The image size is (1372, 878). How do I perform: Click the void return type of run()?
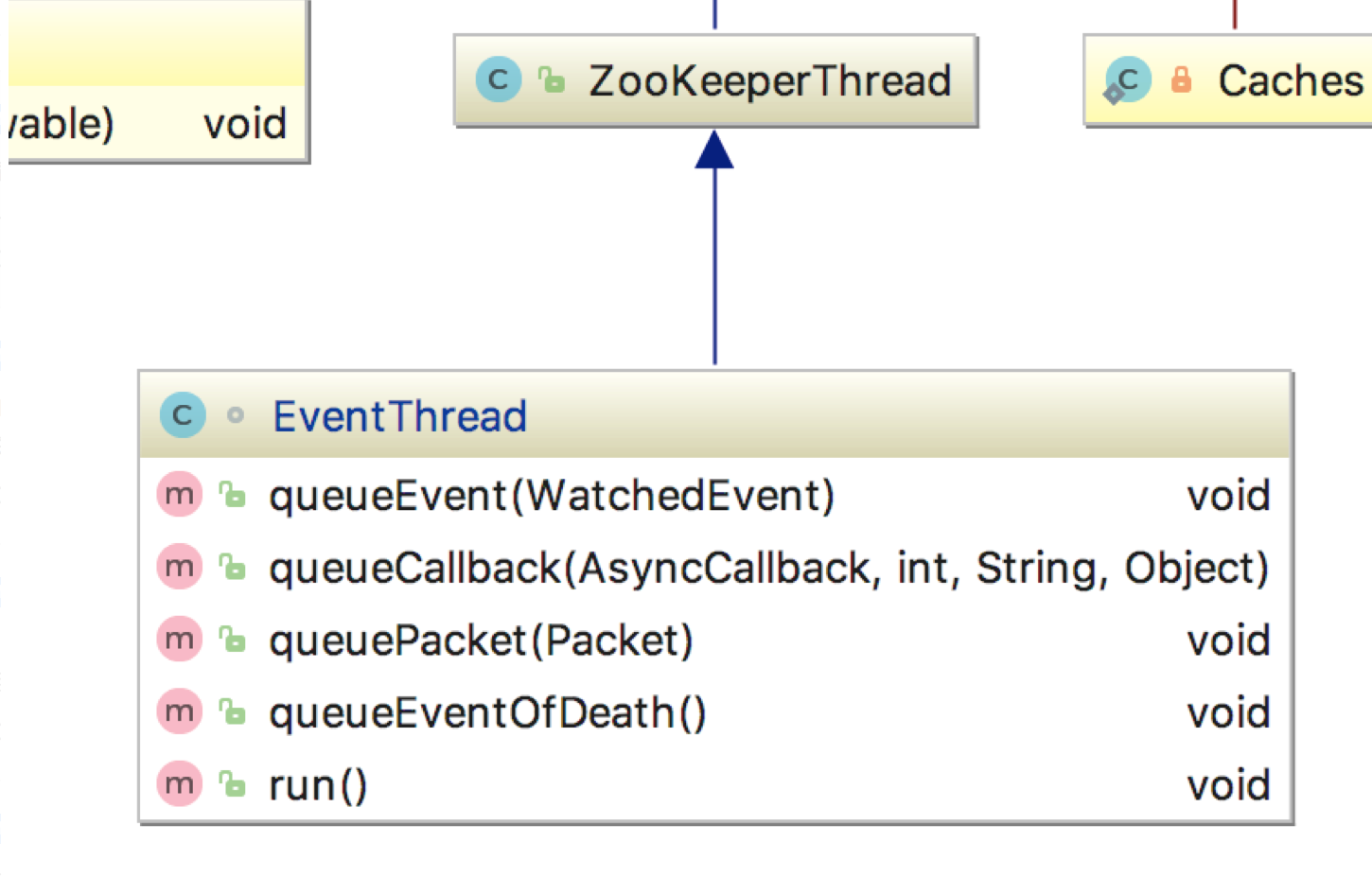tap(1228, 785)
